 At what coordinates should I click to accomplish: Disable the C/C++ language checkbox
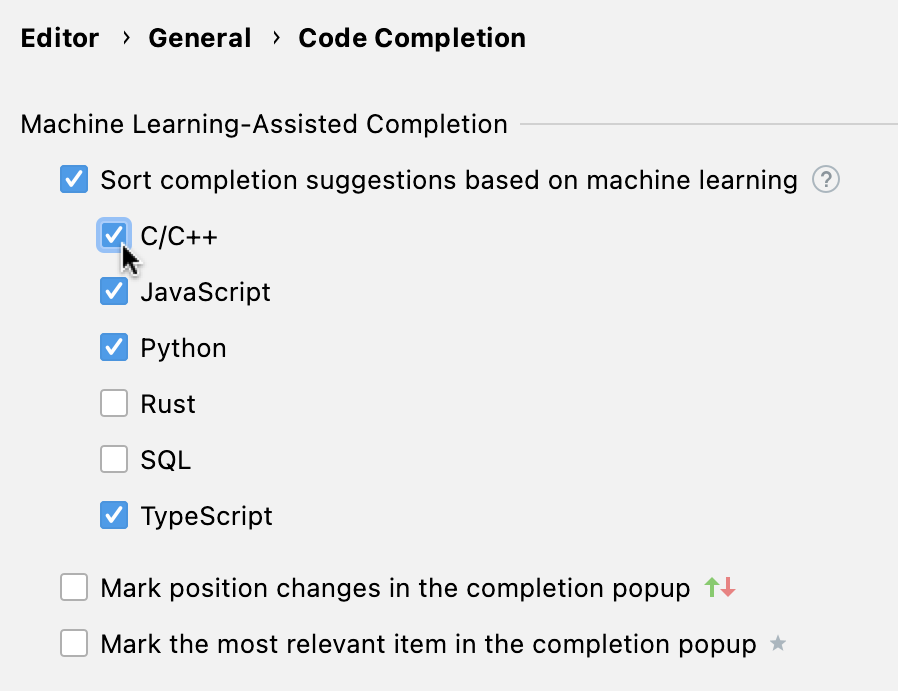pyautogui.click(x=113, y=235)
